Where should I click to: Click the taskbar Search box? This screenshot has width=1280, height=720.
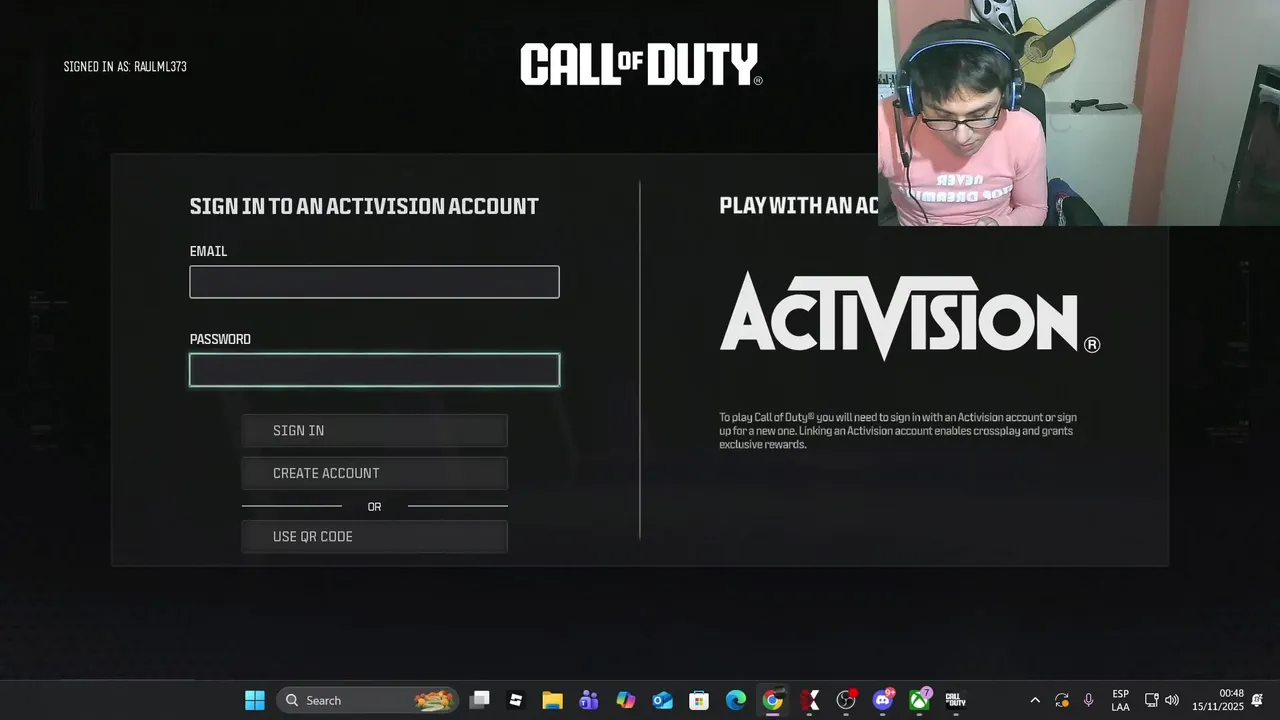tap(367, 700)
